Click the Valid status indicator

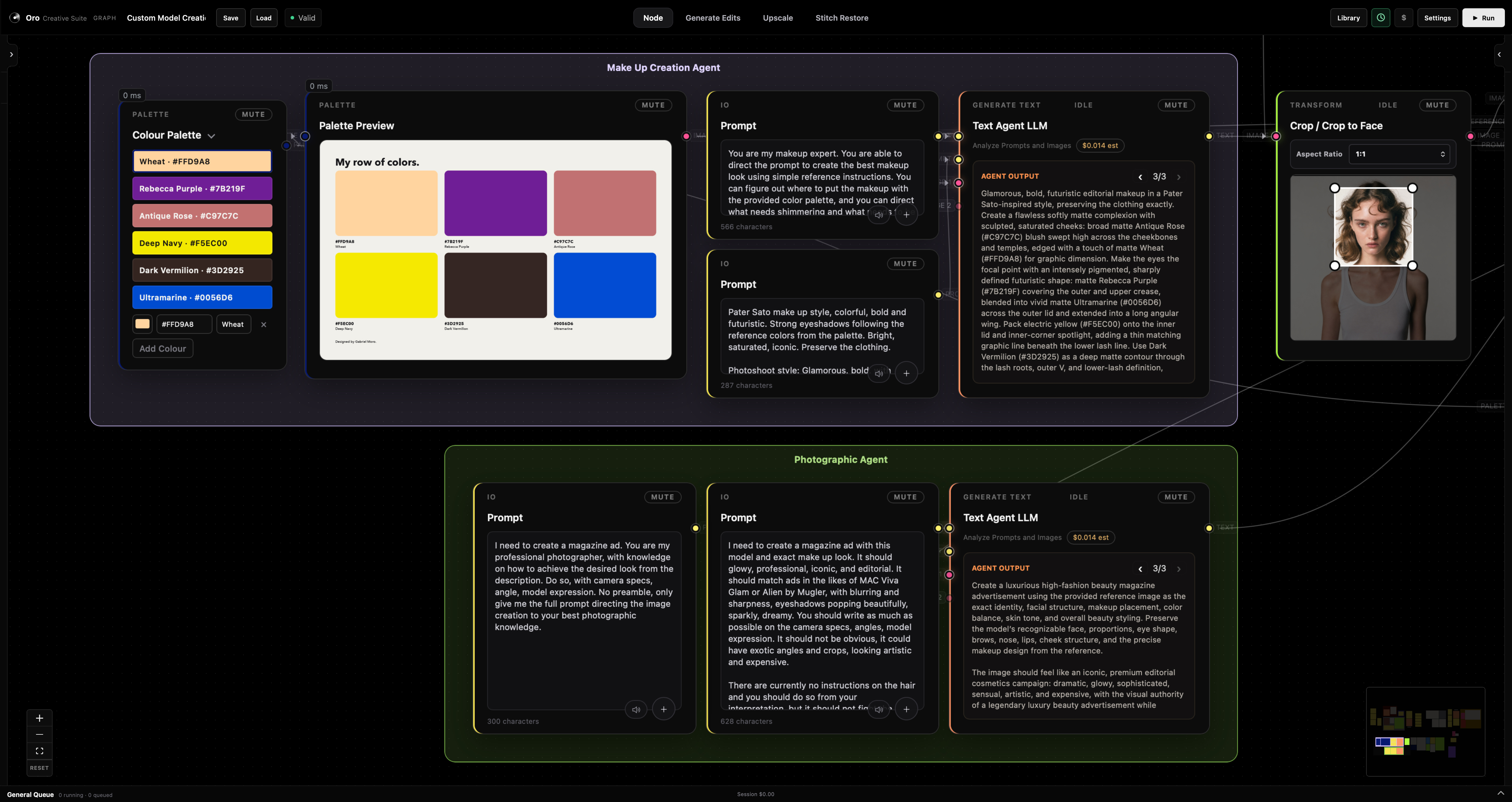tap(303, 18)
